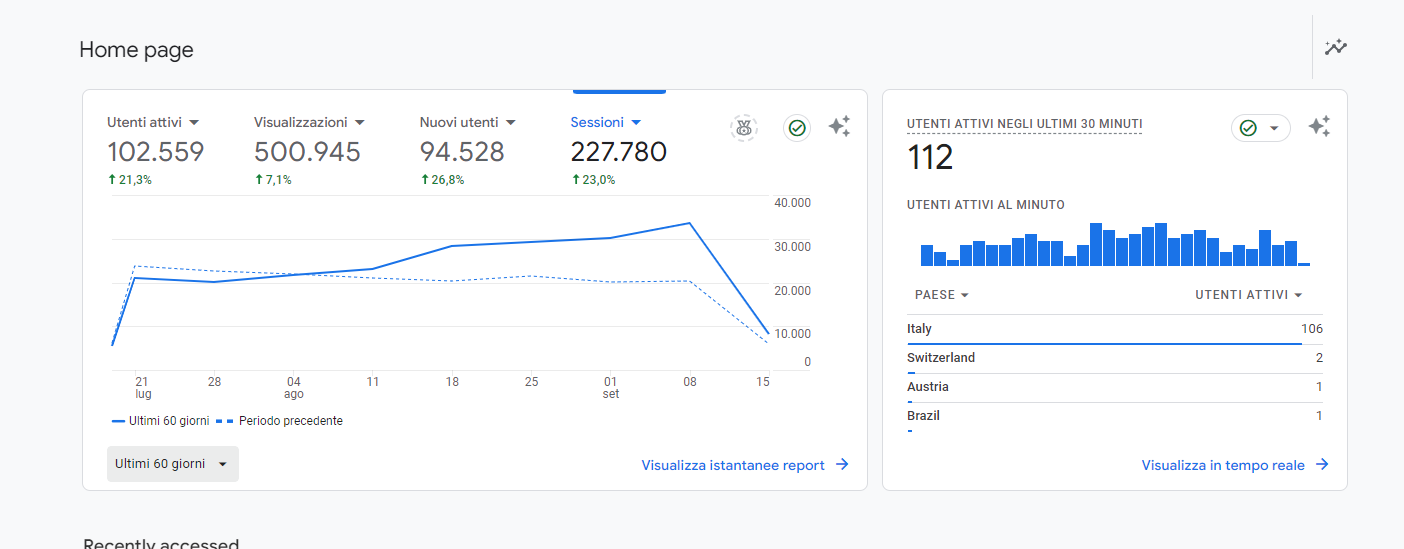Open the Paese dimension dropdown

942,295
